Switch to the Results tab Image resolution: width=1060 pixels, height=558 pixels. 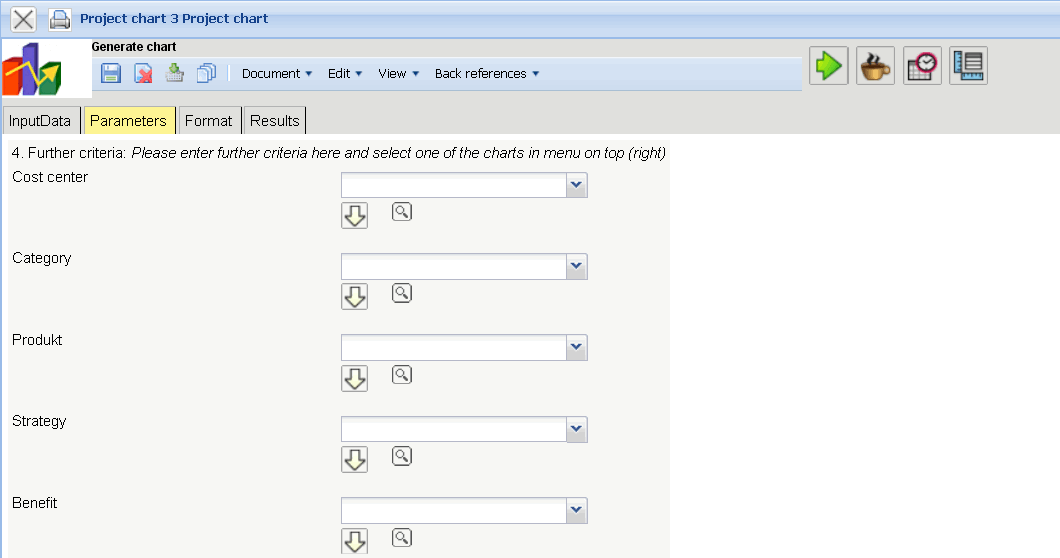(x=275, y=121)
